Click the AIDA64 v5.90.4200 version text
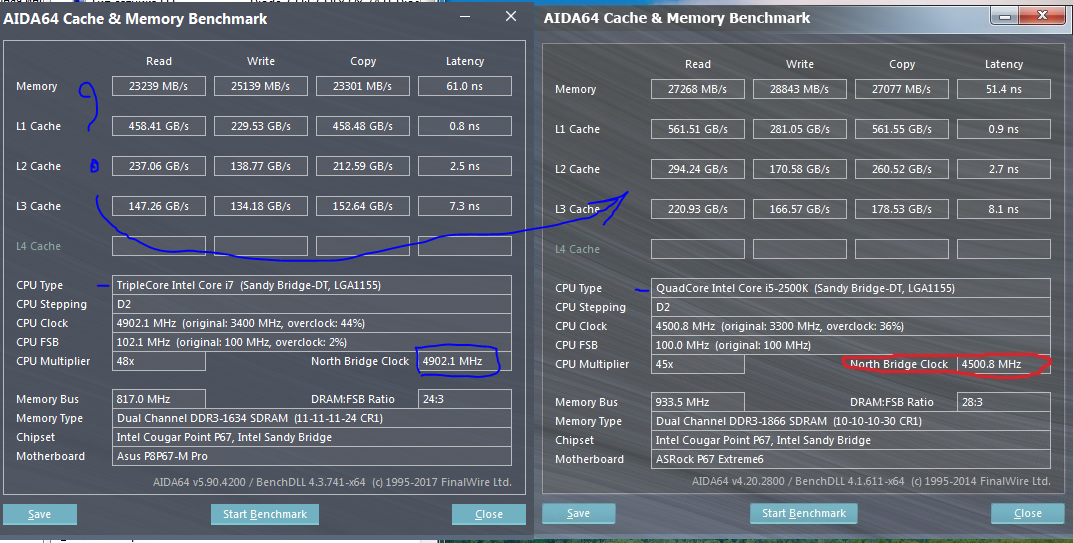This screenshot has width=1073, height=543. tap(332, 482)
